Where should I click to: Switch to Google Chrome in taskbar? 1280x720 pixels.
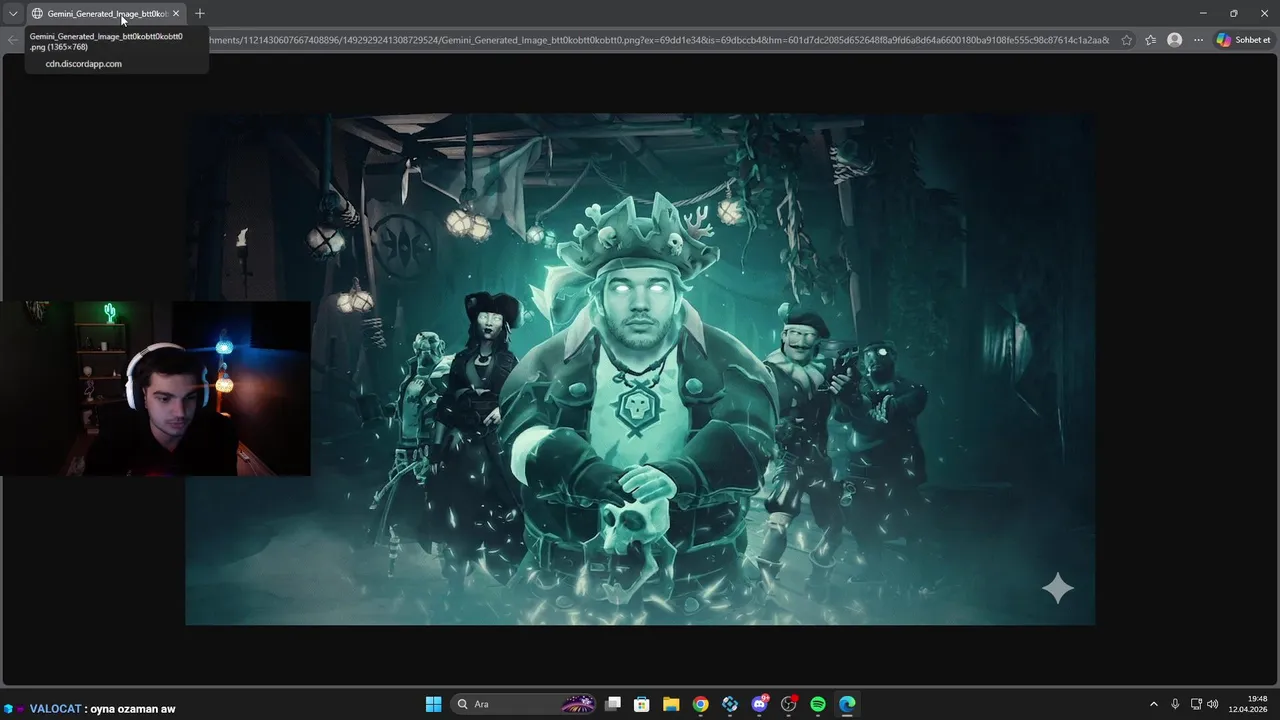pyautogui.click(x=700, y=704)
